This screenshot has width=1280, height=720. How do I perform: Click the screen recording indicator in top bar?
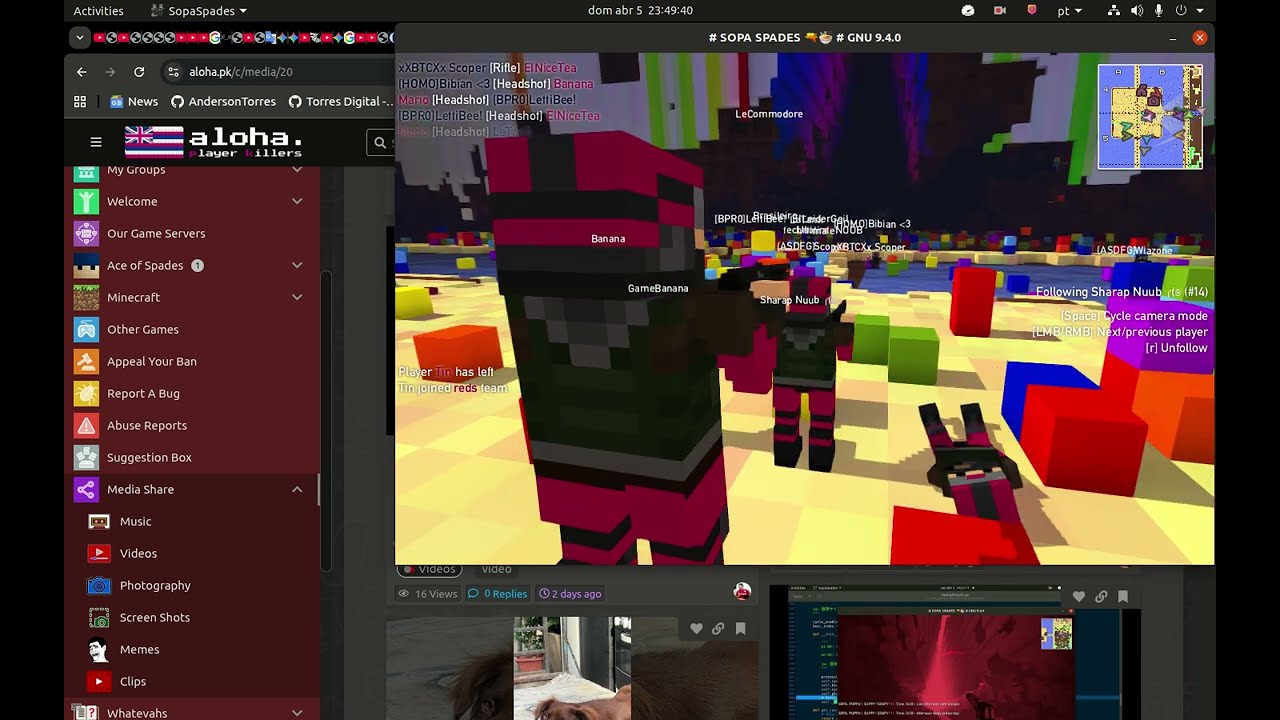click(x=999, y=11)
